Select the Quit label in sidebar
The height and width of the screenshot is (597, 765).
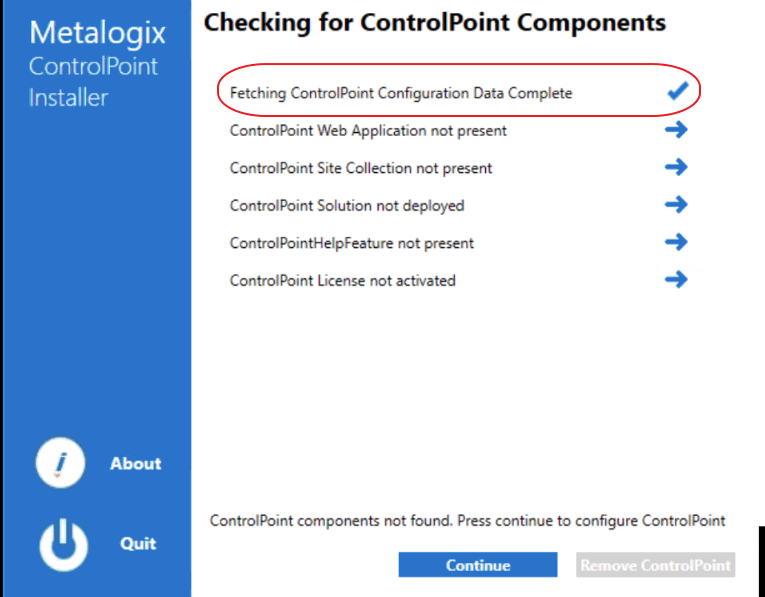(x=138, y=544)
